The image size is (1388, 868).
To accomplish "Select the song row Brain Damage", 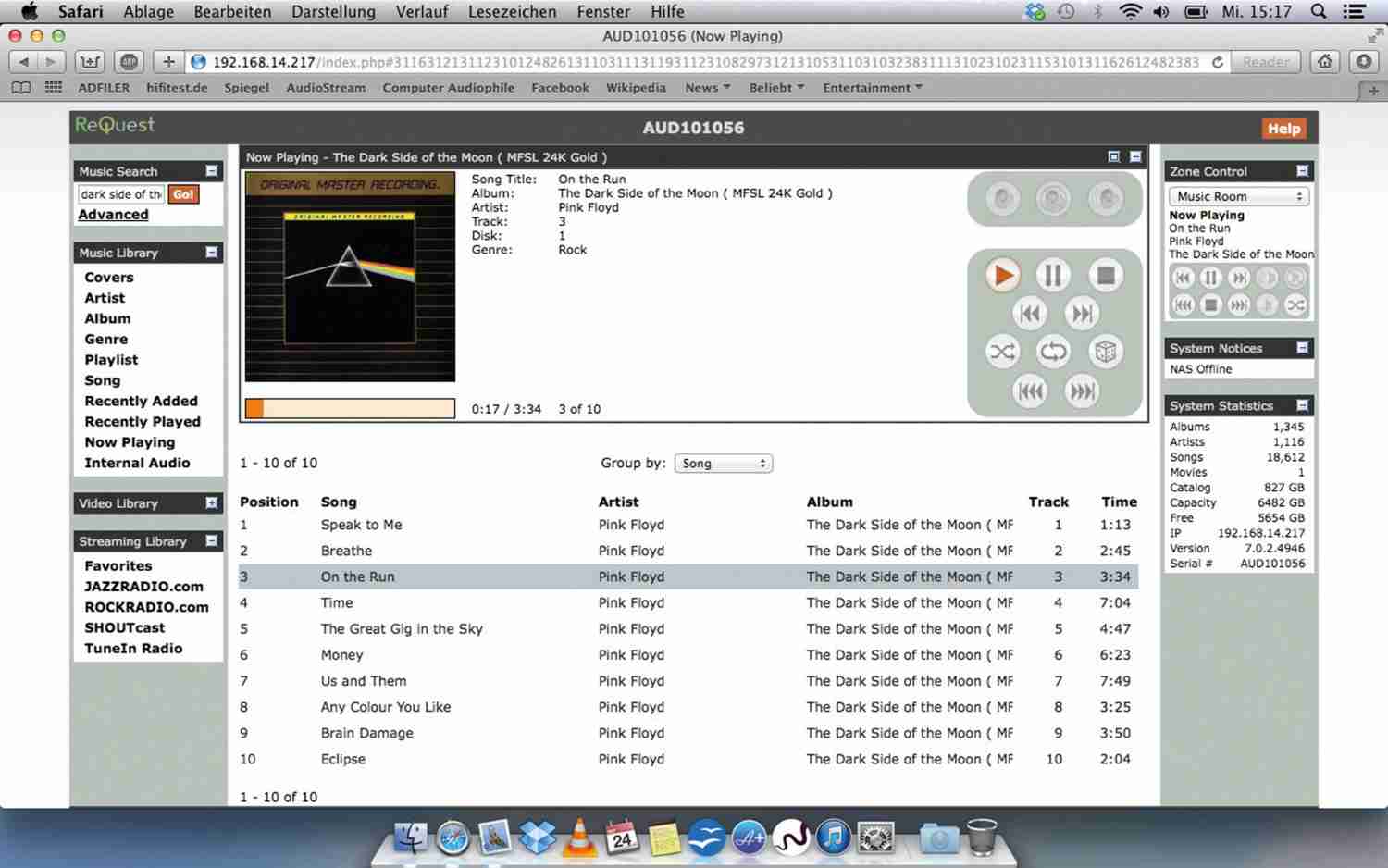I will [688, 733].
